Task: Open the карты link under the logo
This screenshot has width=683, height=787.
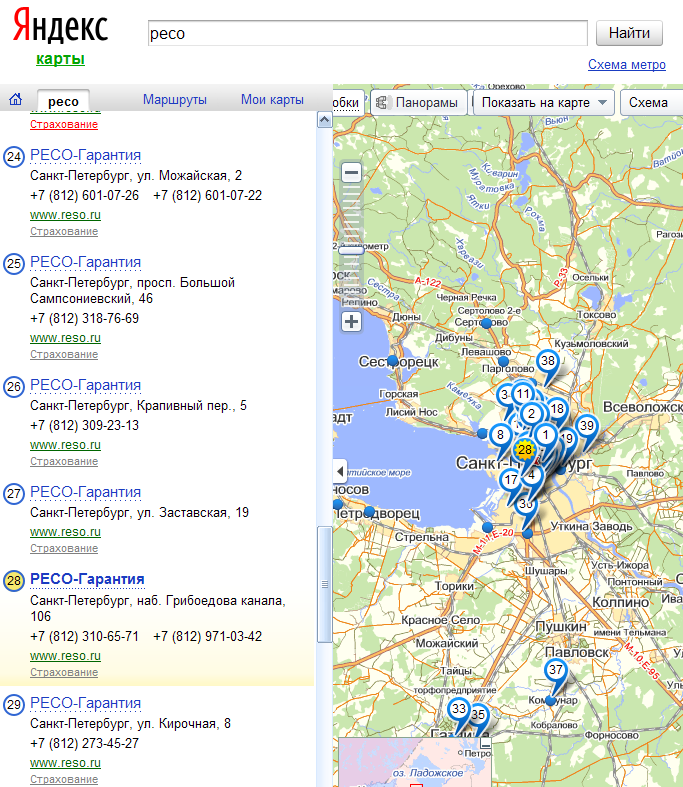Action: pyautogui.click(x=60, y=59)
